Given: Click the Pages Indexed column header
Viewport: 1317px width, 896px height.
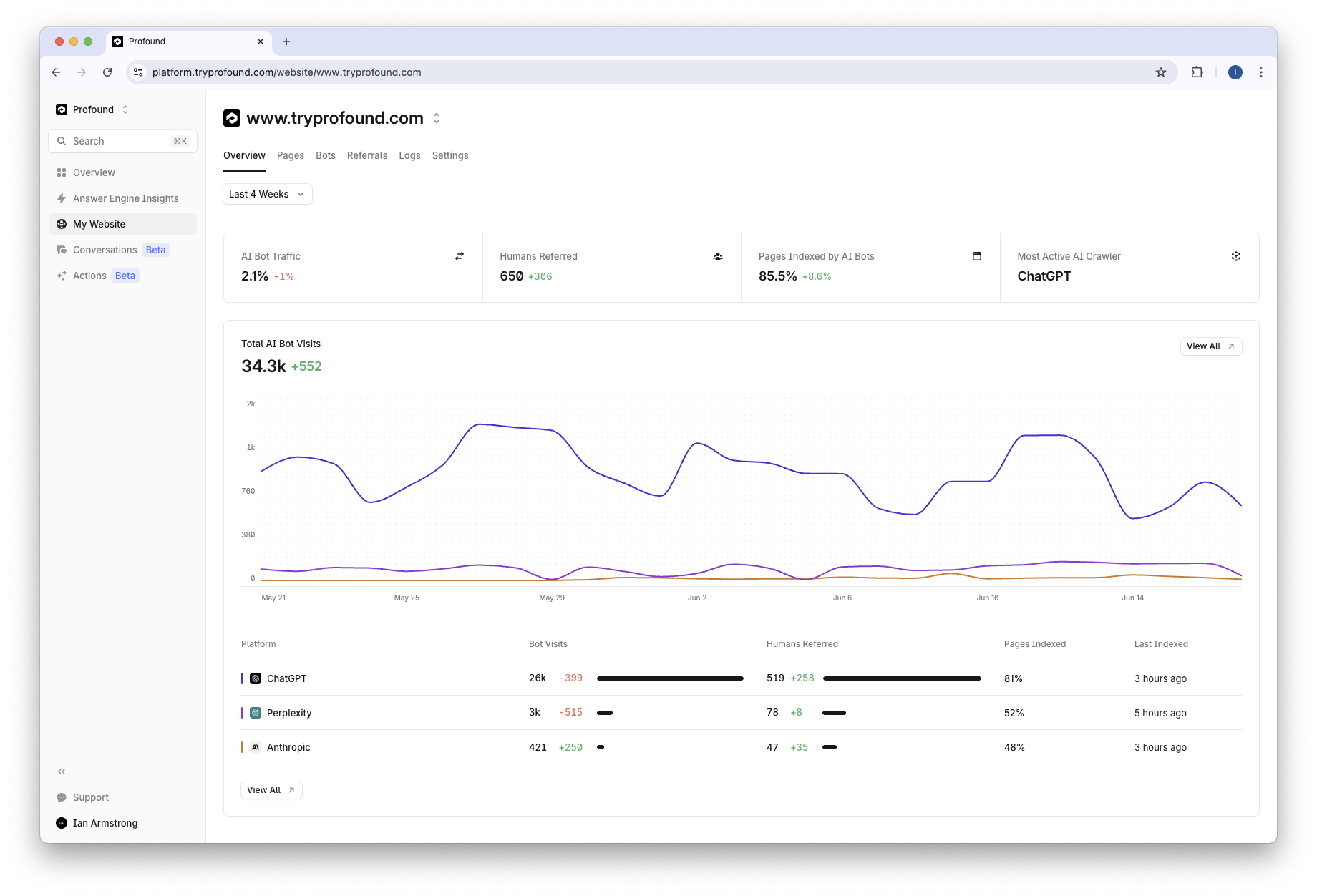Looking at the screenshot, I should 1035,644.
